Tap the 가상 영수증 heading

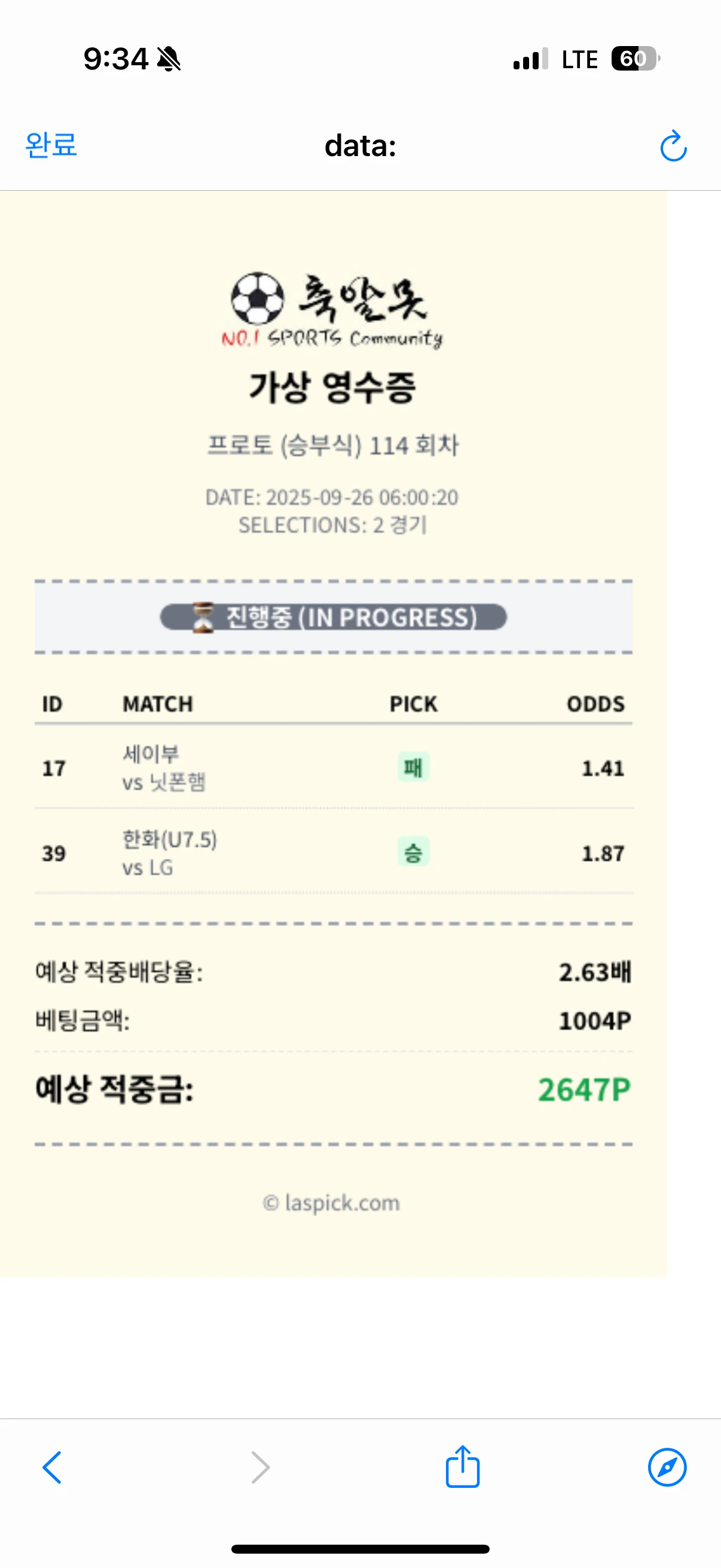(x=332, y=387)
